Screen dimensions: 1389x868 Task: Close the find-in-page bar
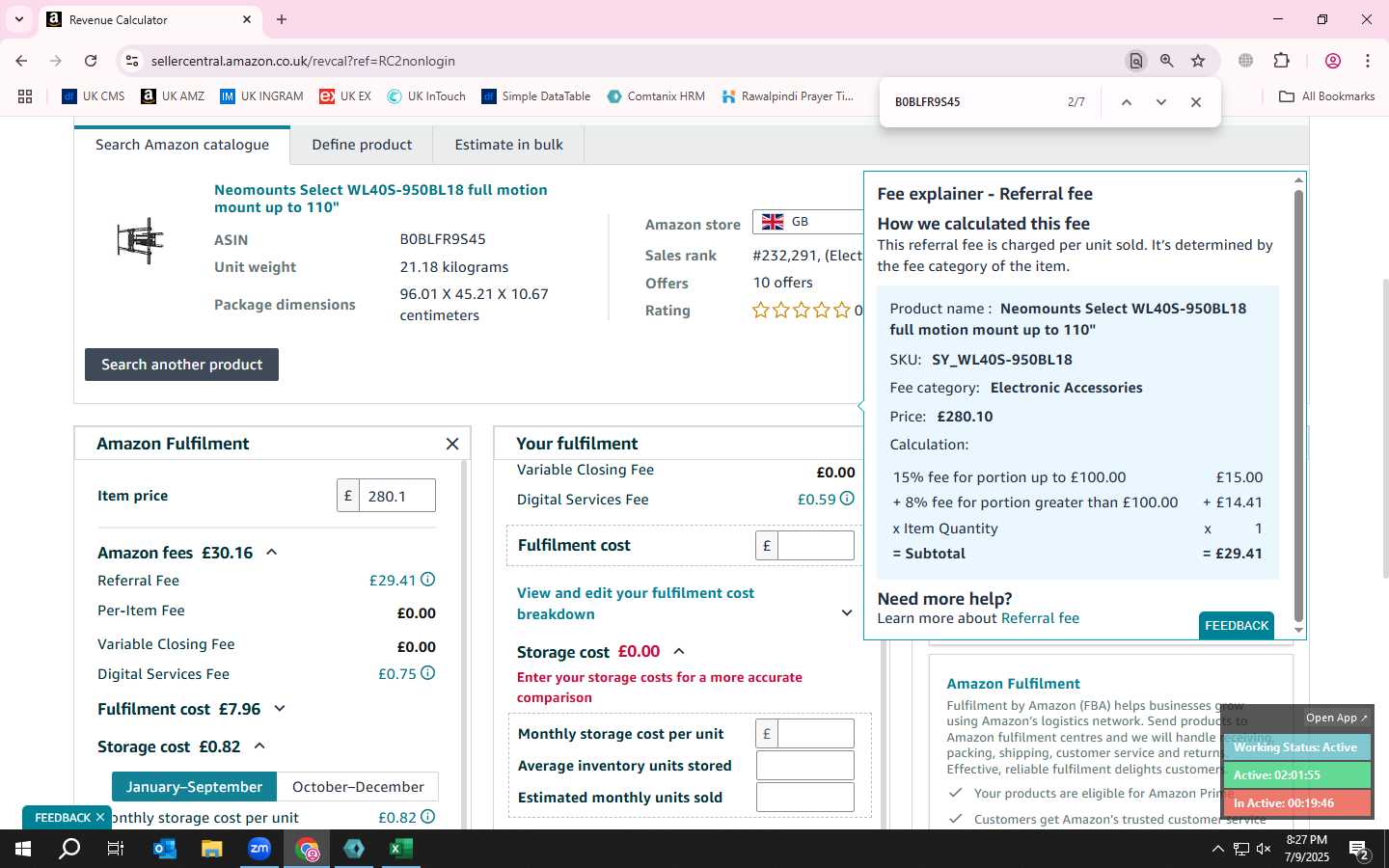[x=1196, y=102]
